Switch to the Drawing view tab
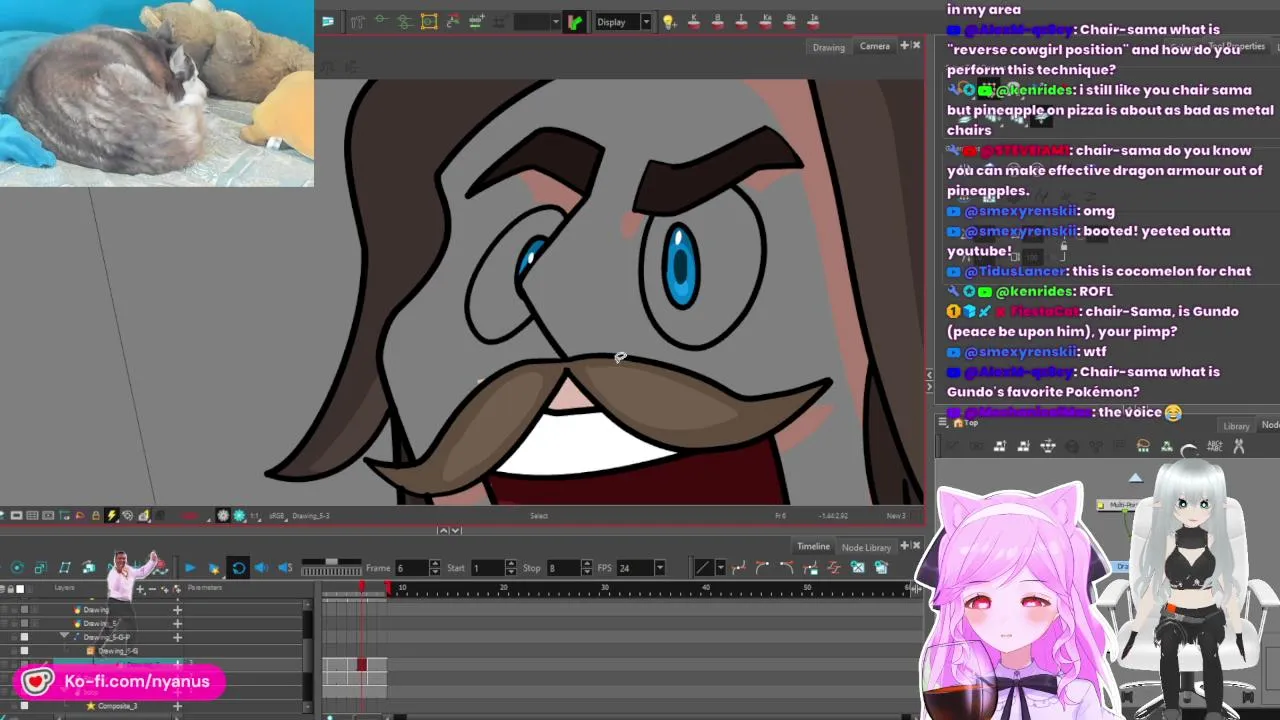This screenshot has width=1280, height=720. [x=828, y=47]
